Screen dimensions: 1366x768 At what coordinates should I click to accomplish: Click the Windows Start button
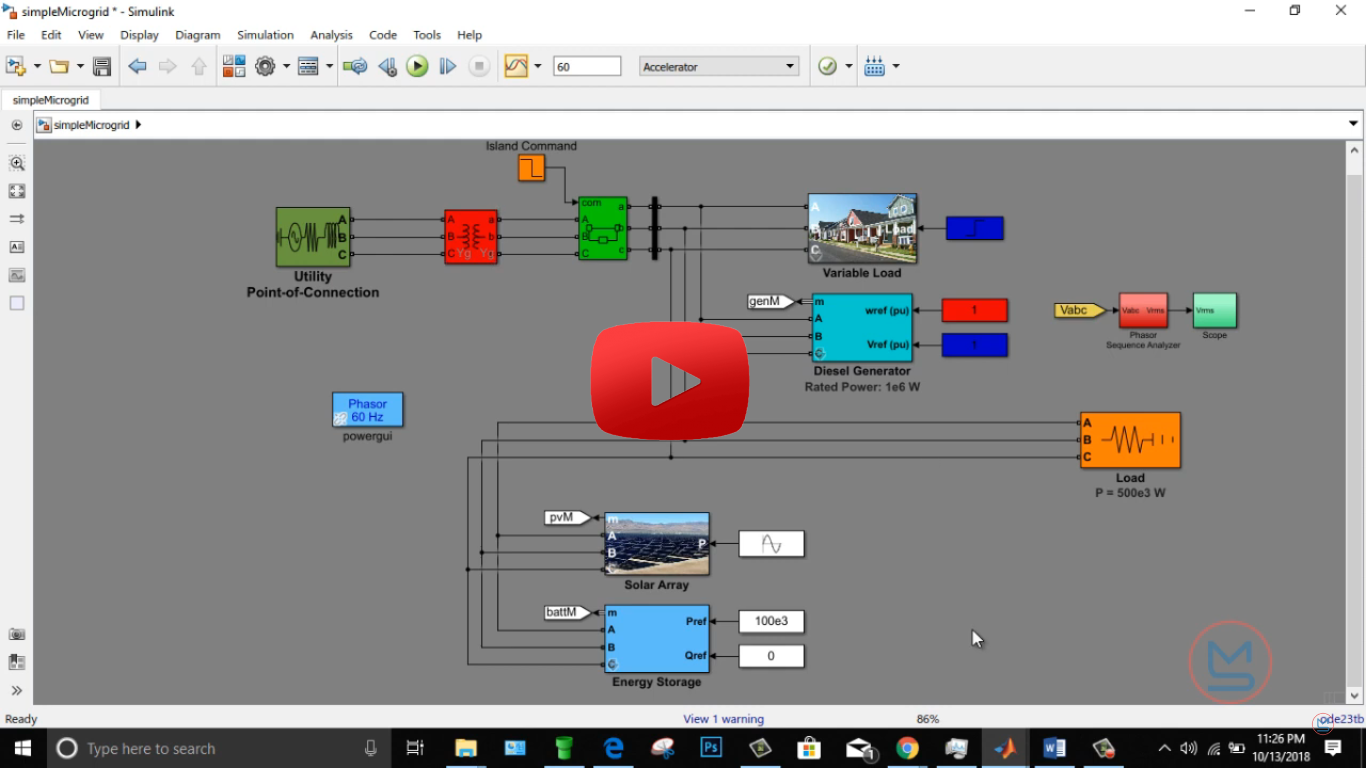pyautogui.click(x=22, y=748)
